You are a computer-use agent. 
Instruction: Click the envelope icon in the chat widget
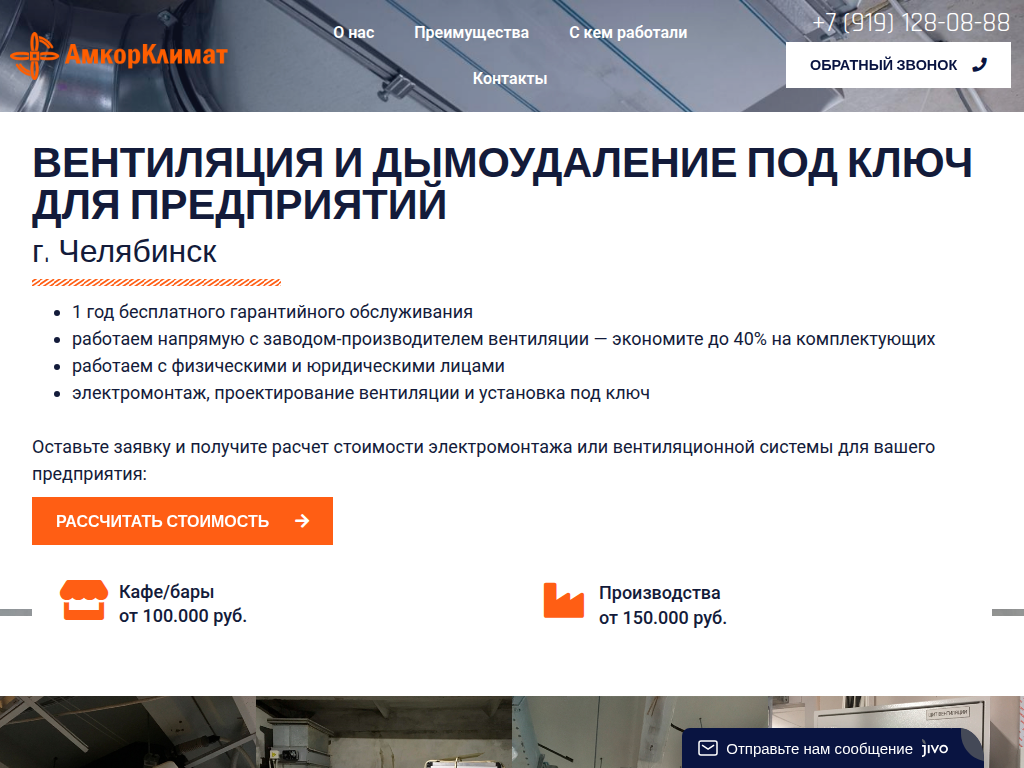[x=708, y=745]
